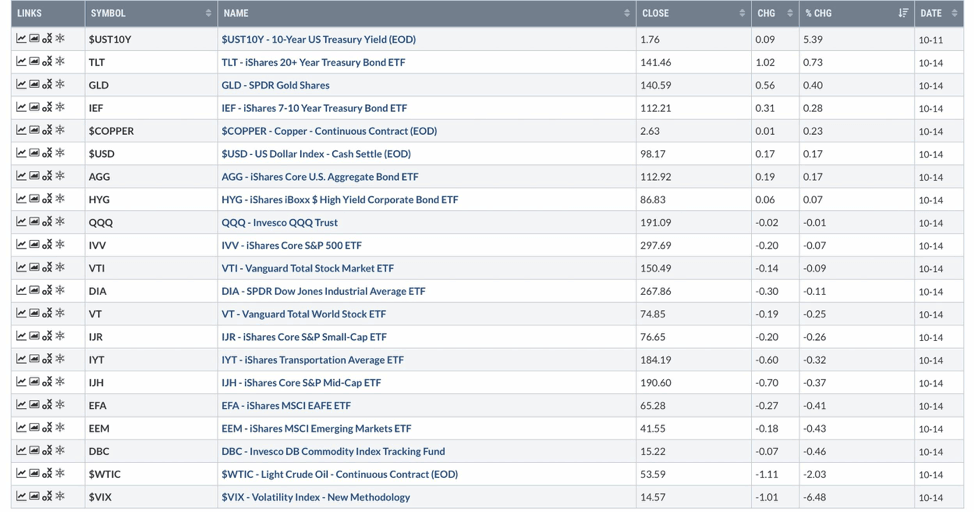The width and height of the screenshot is (974, 512).
Task: Select close value 65.28 for EFA
Action: point(653,406)
